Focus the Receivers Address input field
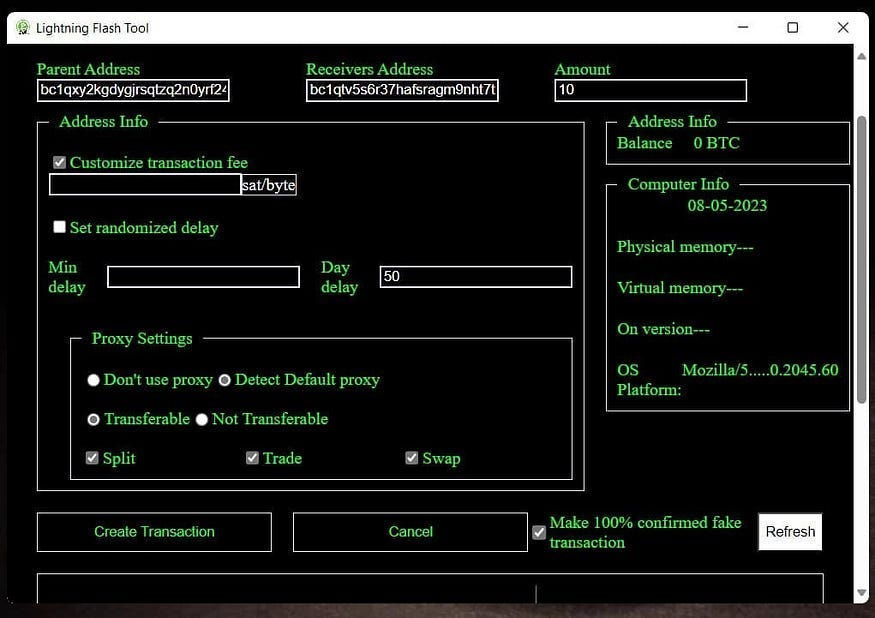Viewport: 875px width, 618px height. [402, 91]
